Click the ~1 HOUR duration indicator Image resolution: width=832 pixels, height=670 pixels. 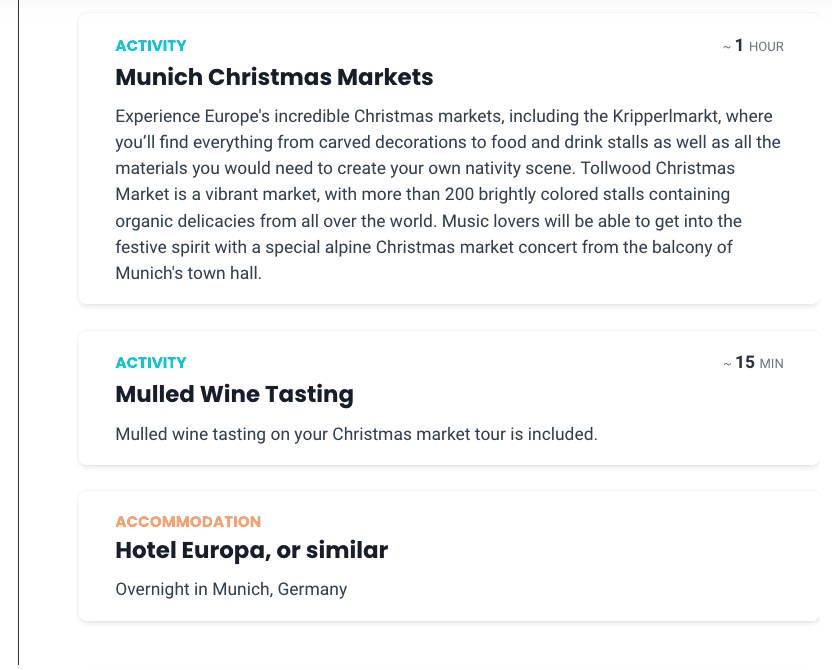click(753, 46)
